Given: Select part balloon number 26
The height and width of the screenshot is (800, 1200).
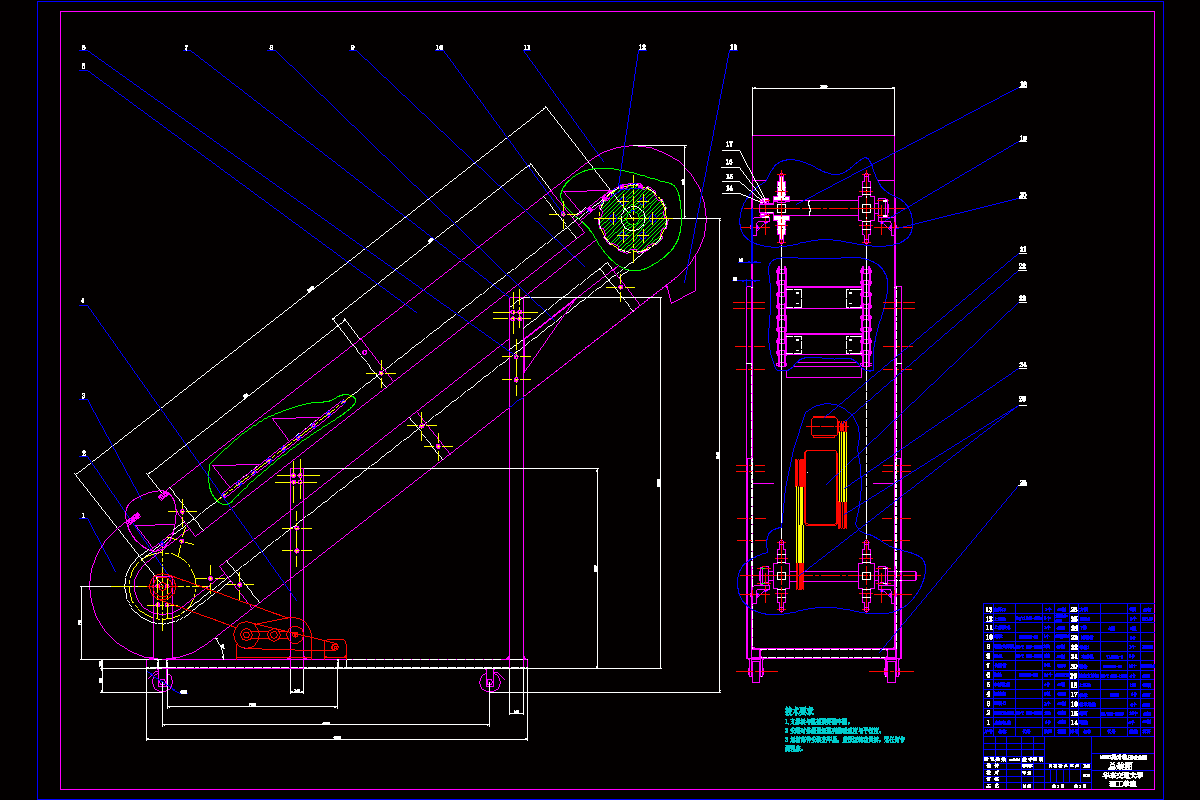Looking at the screenshot, I should pos(1022,484).
